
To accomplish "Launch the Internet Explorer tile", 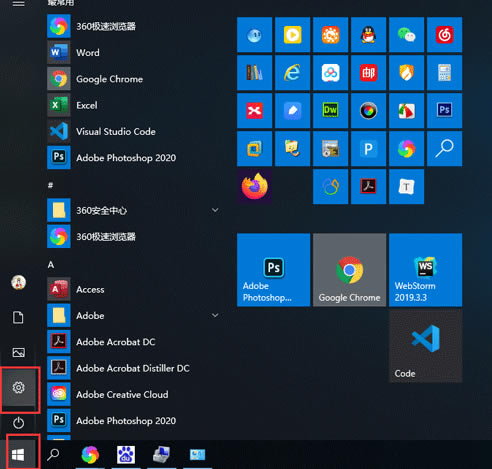I will click(x=292, y=73).
